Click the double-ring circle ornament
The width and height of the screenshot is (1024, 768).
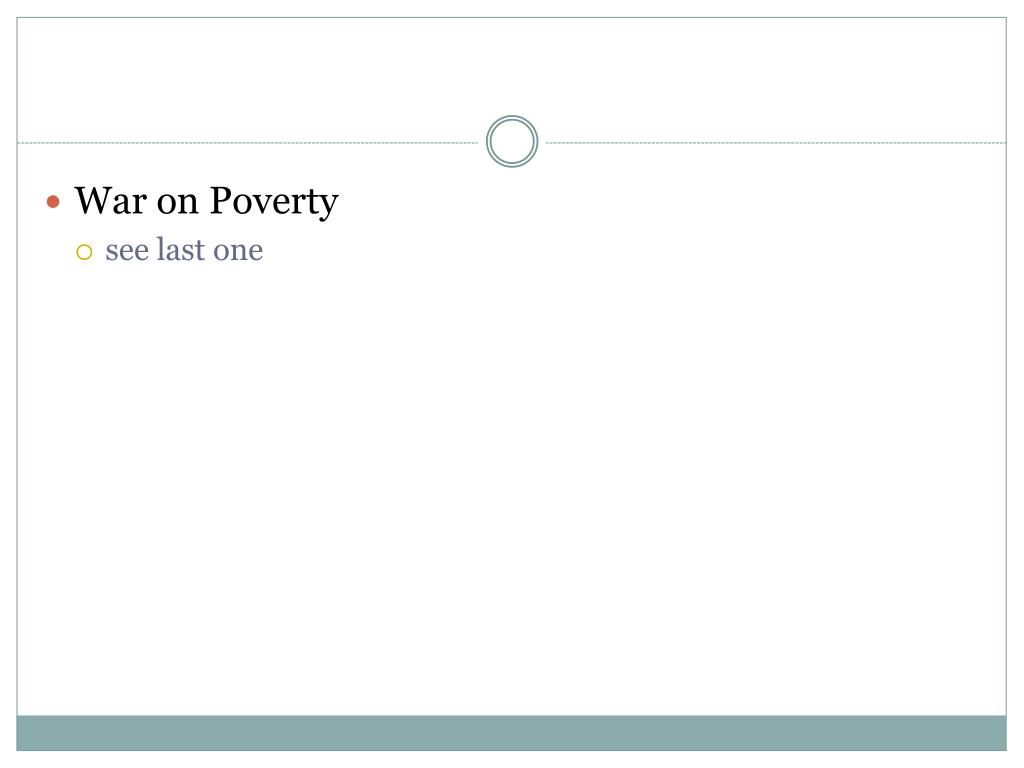pos(512,142)
